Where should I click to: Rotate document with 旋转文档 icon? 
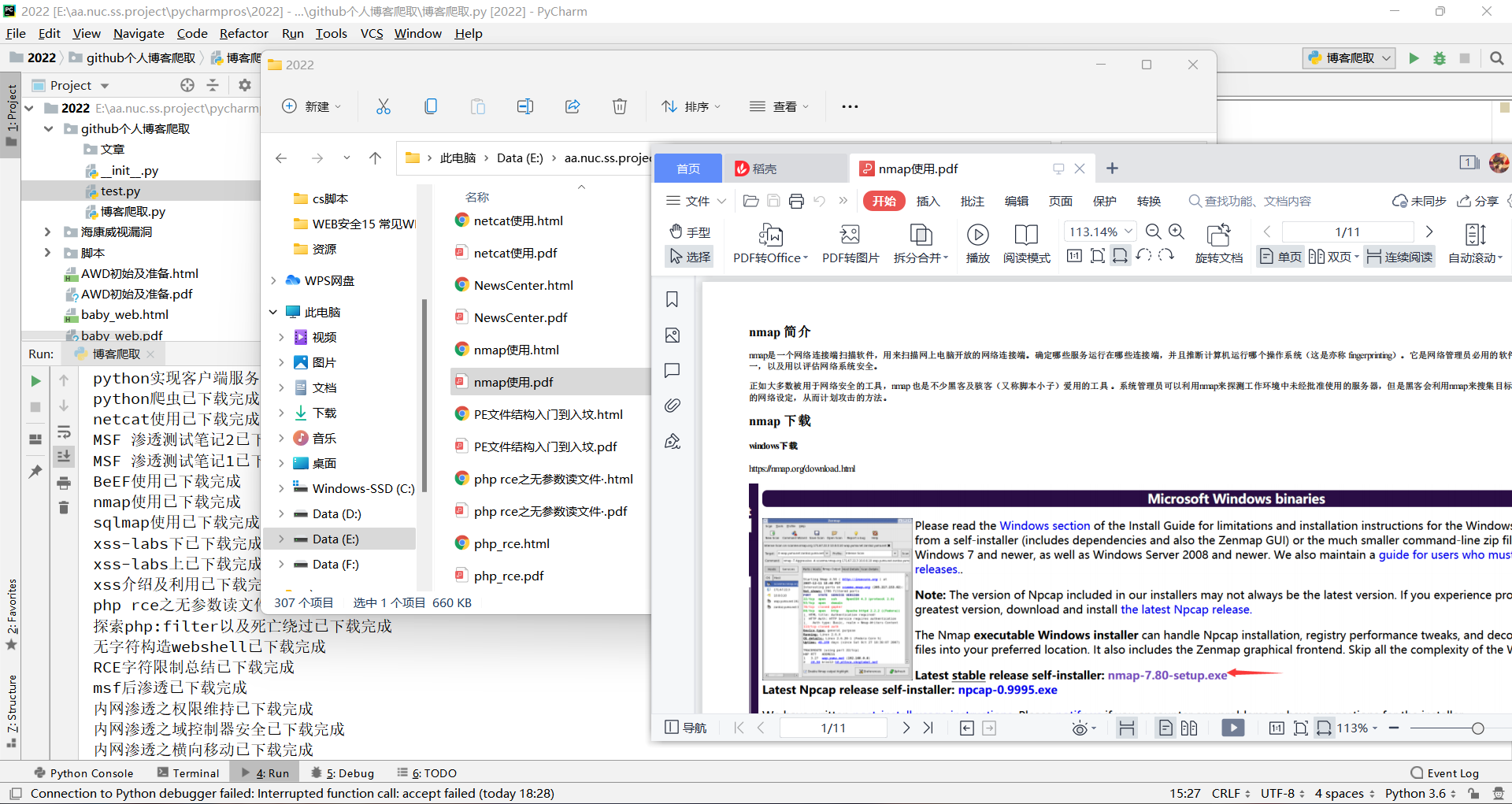point(1218,244)
